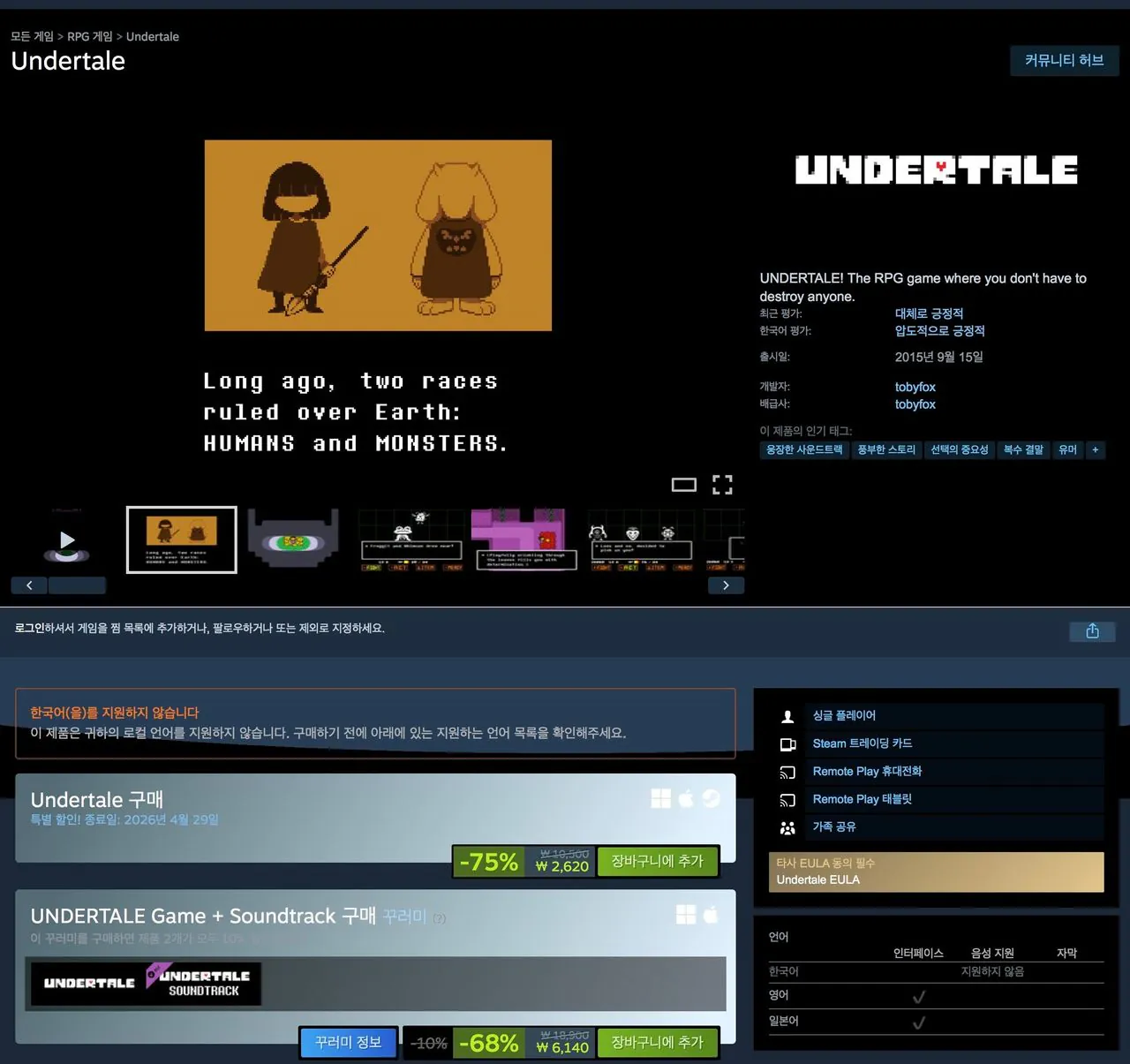Select the 싱글 플레이어 feature icon

[787, 715]
